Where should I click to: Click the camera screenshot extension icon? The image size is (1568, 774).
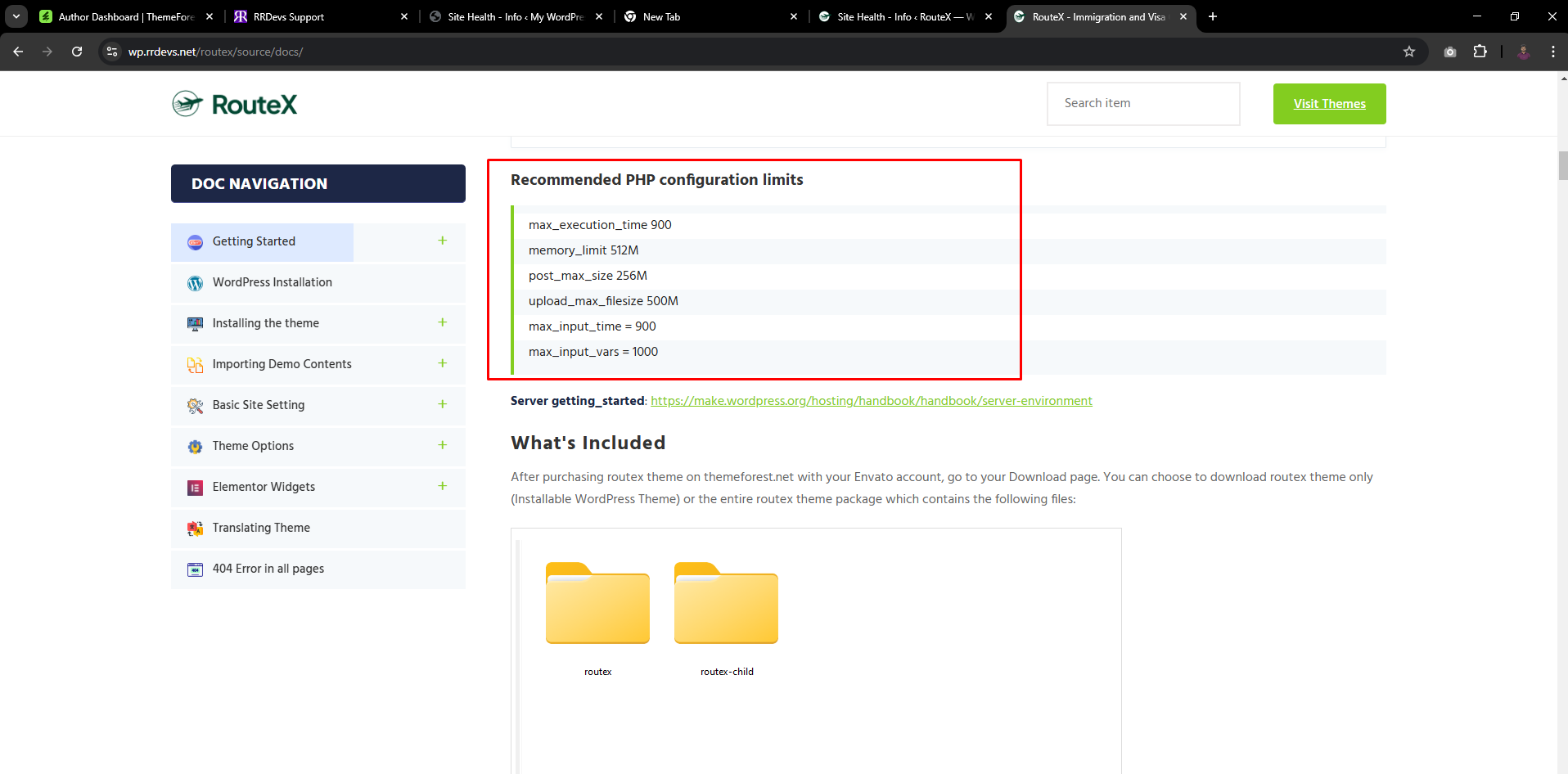(1450, 52)
